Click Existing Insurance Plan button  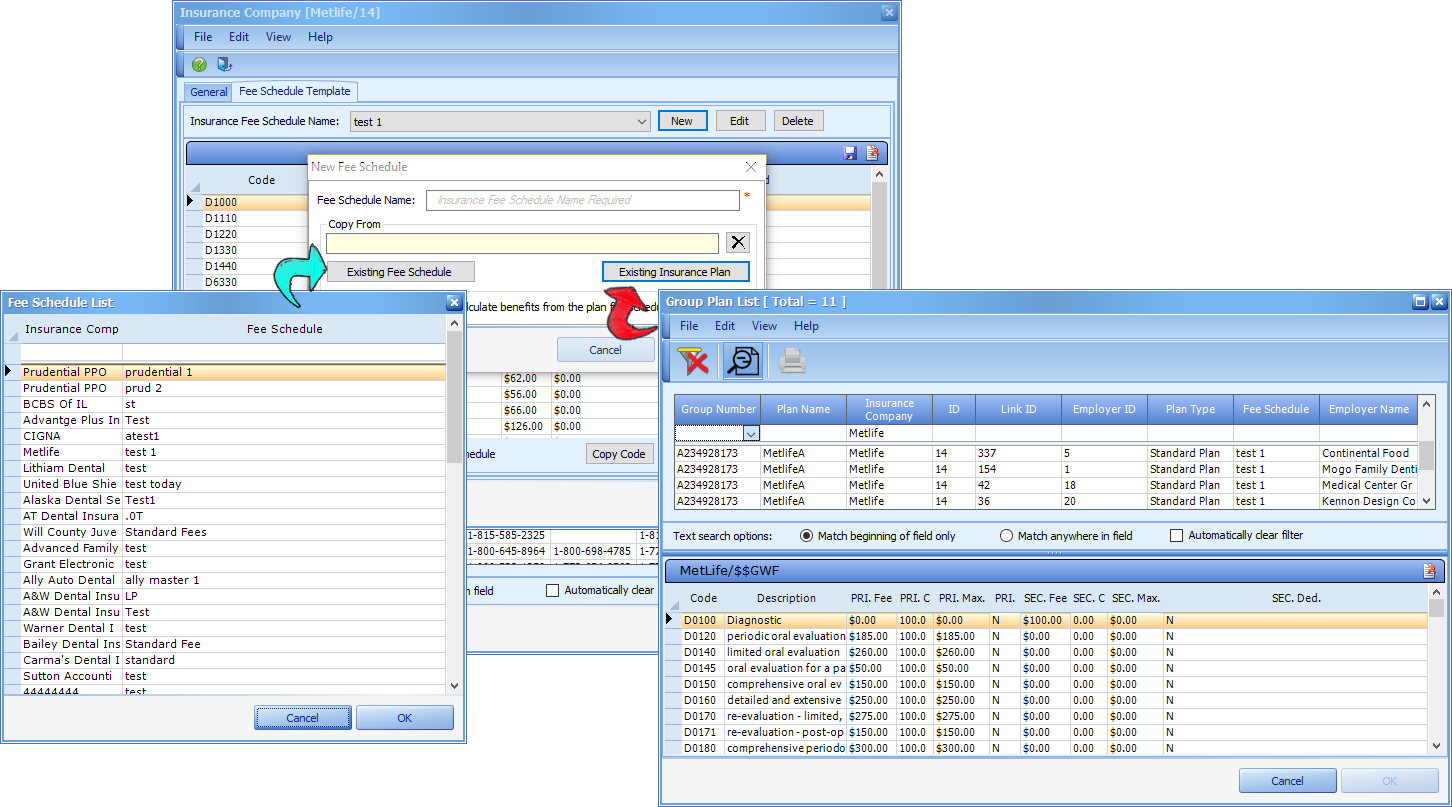coord(675,272)
